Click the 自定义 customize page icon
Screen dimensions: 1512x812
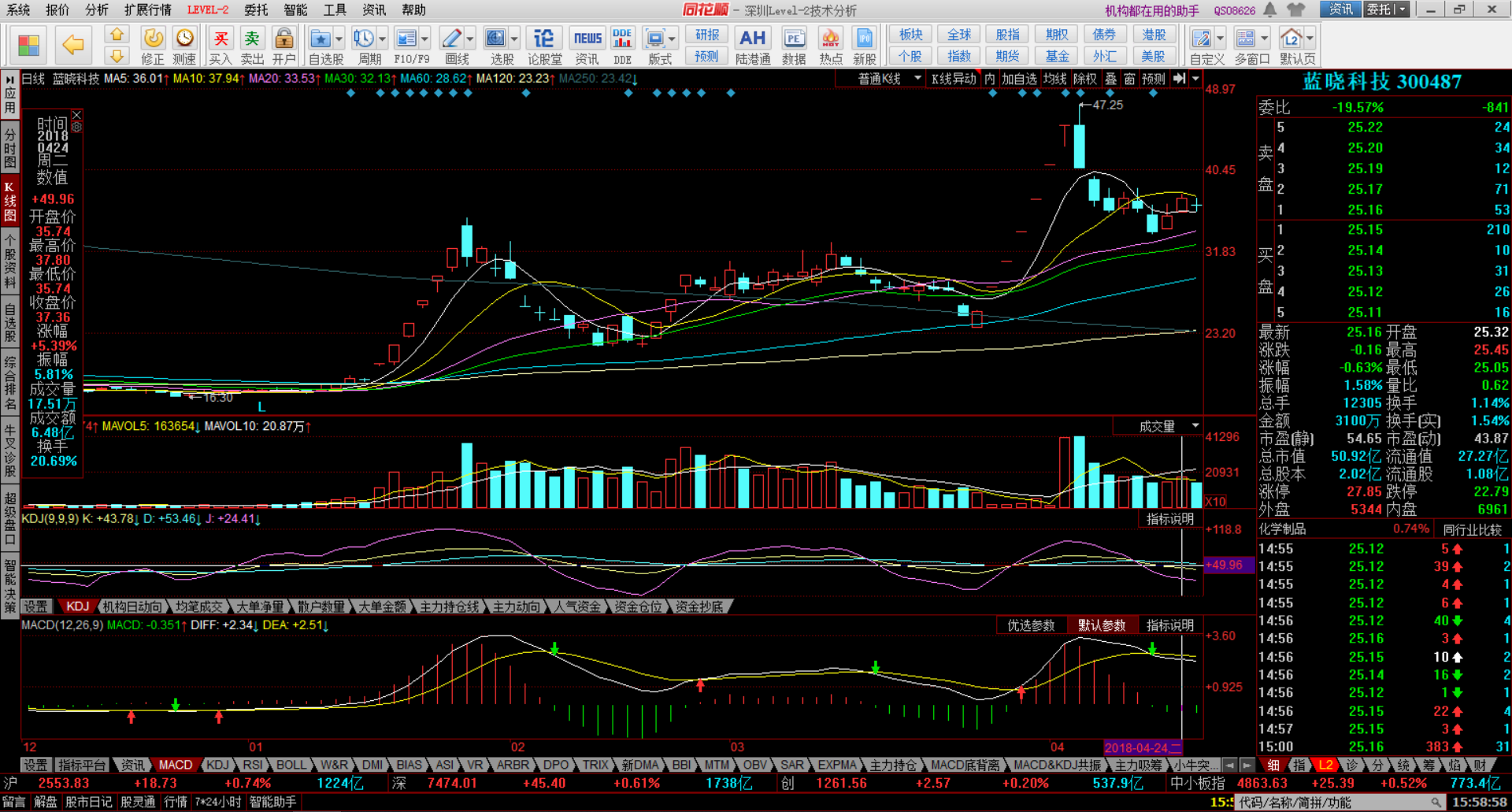point(1202,46)
